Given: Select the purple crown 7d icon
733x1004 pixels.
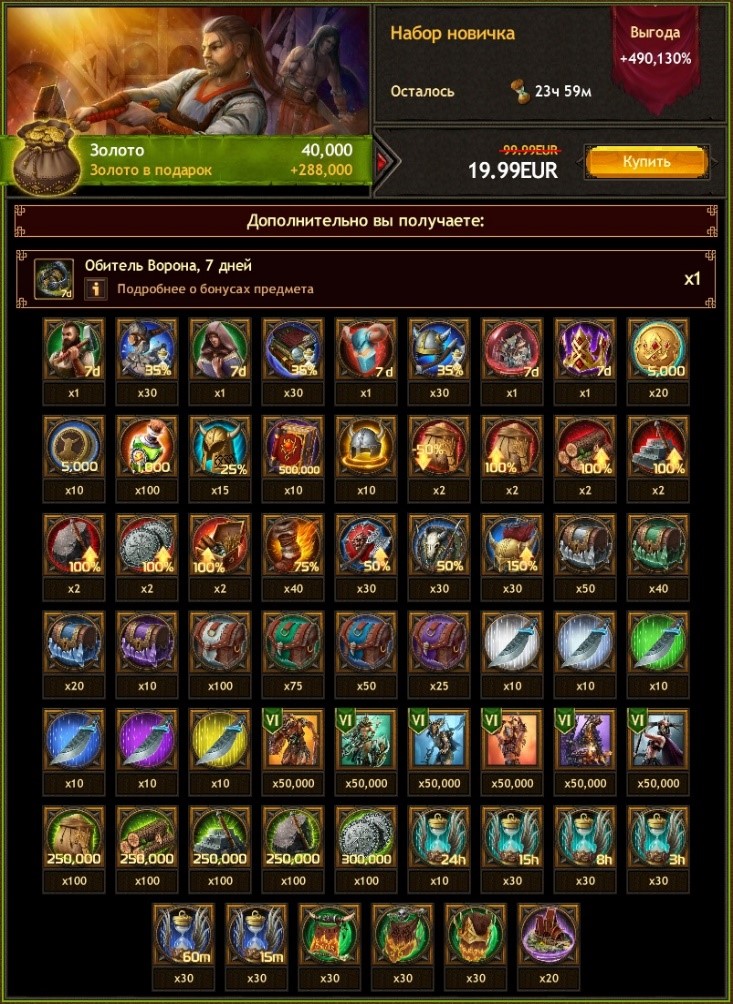Looking at the screenshot, I should 585,350.
